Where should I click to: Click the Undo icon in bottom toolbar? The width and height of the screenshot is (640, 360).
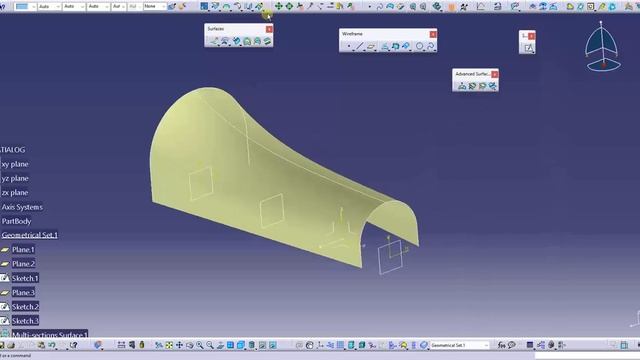tap(52, 345)
